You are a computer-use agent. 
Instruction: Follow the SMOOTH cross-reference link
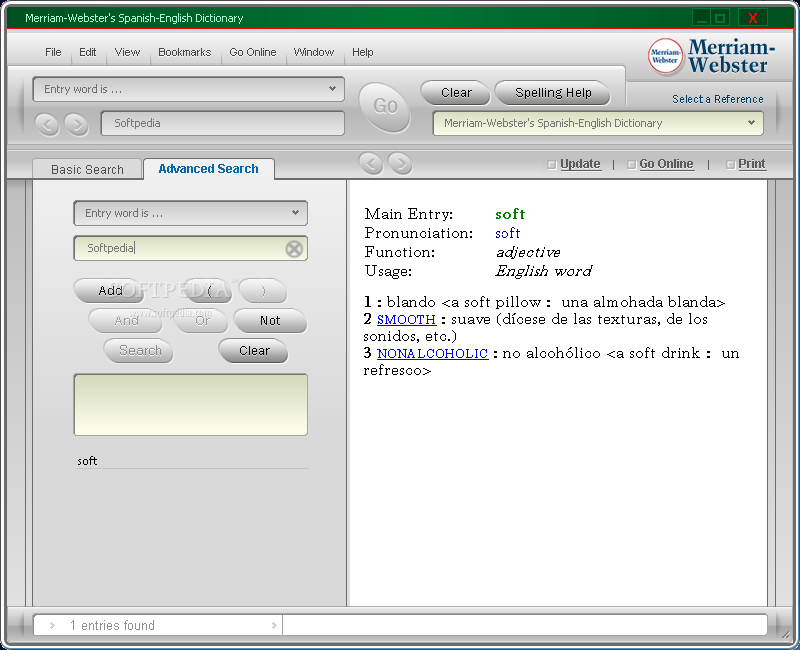406,319
